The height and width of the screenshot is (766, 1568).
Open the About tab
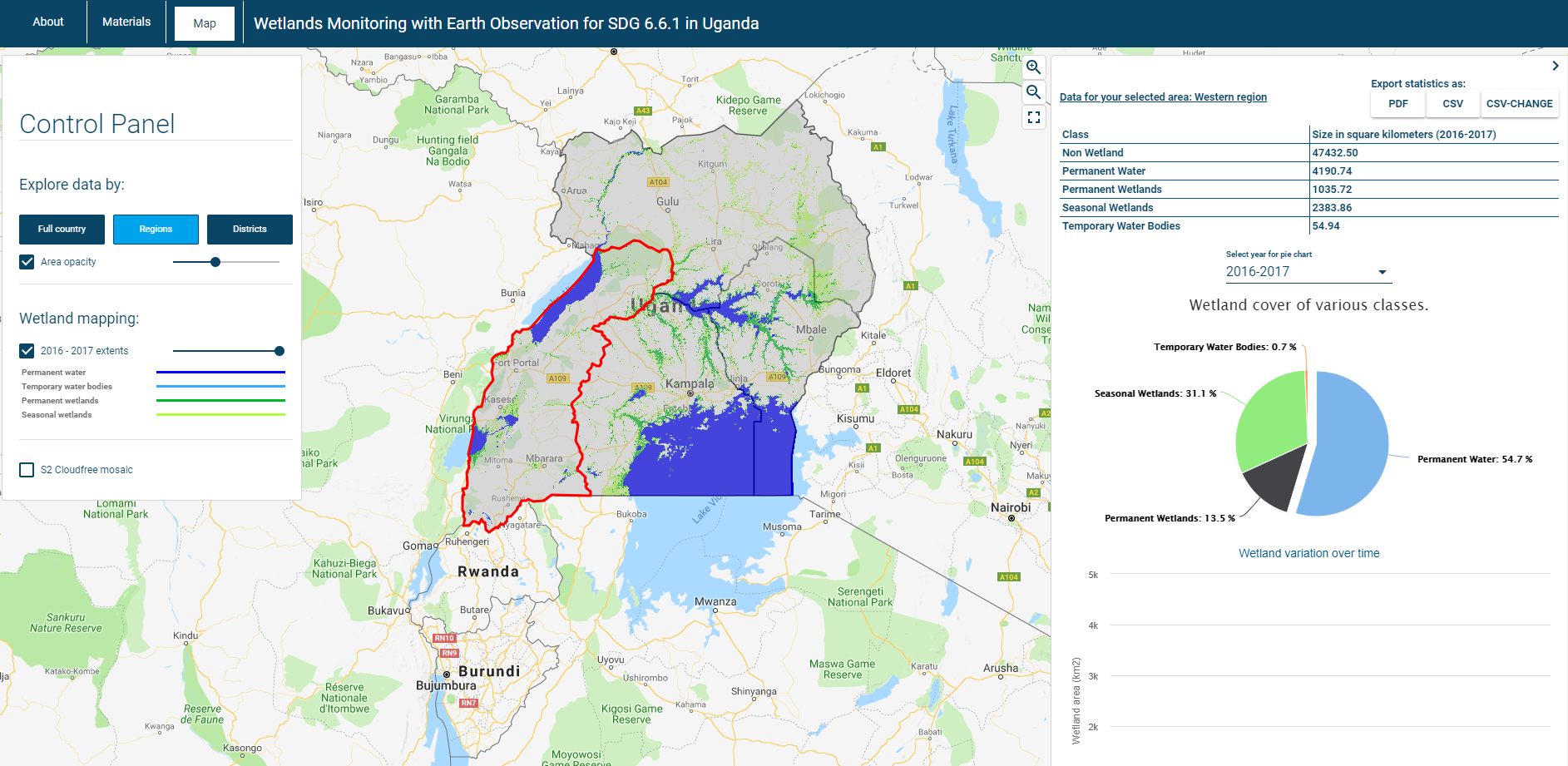click(48, 22)
